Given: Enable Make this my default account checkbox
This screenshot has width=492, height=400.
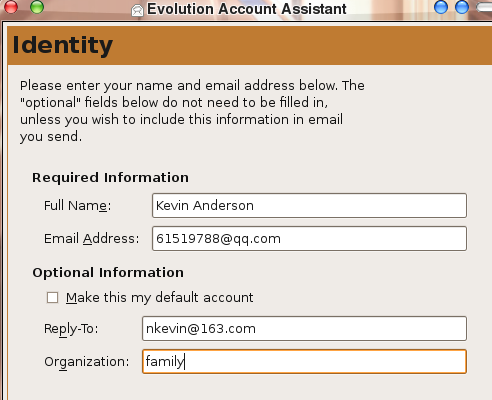Looking at the screenshot, I should (x=52, y=297).
